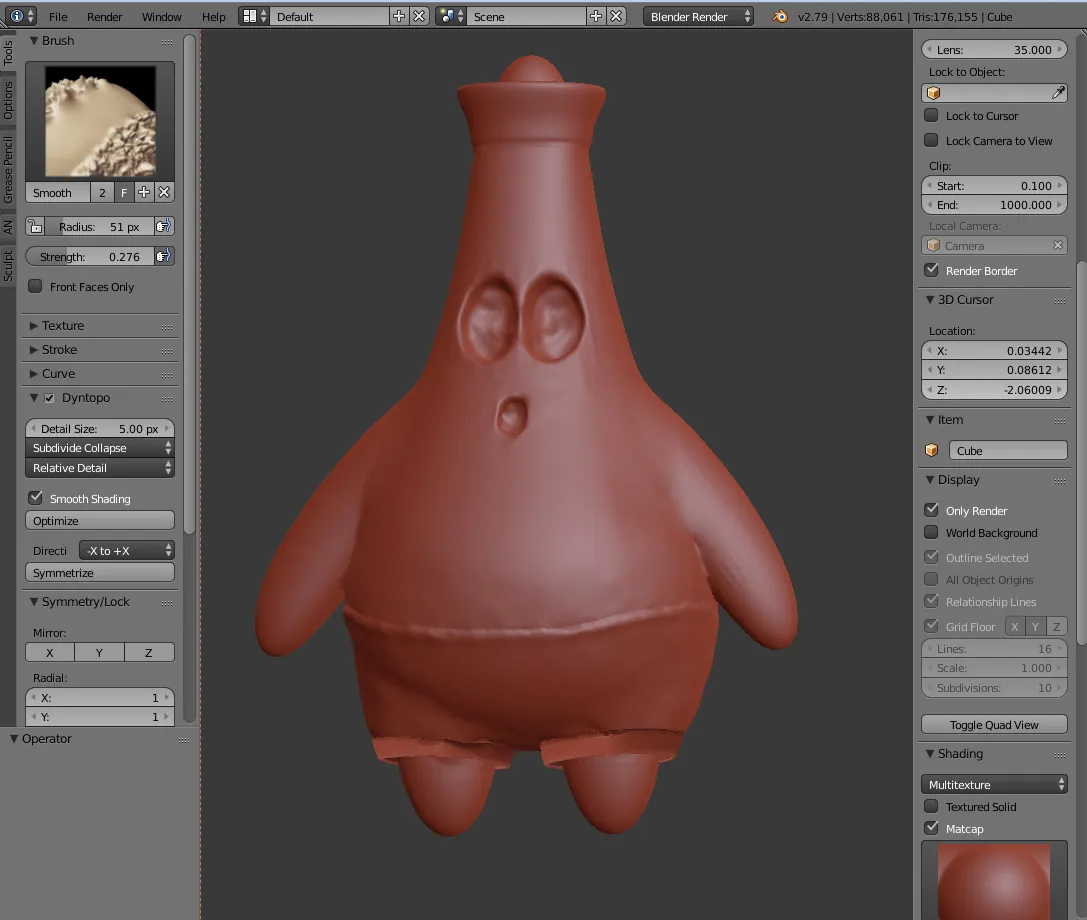Enable Front Faces Only checkbox

pyautogui.click(x=35, y=286)
